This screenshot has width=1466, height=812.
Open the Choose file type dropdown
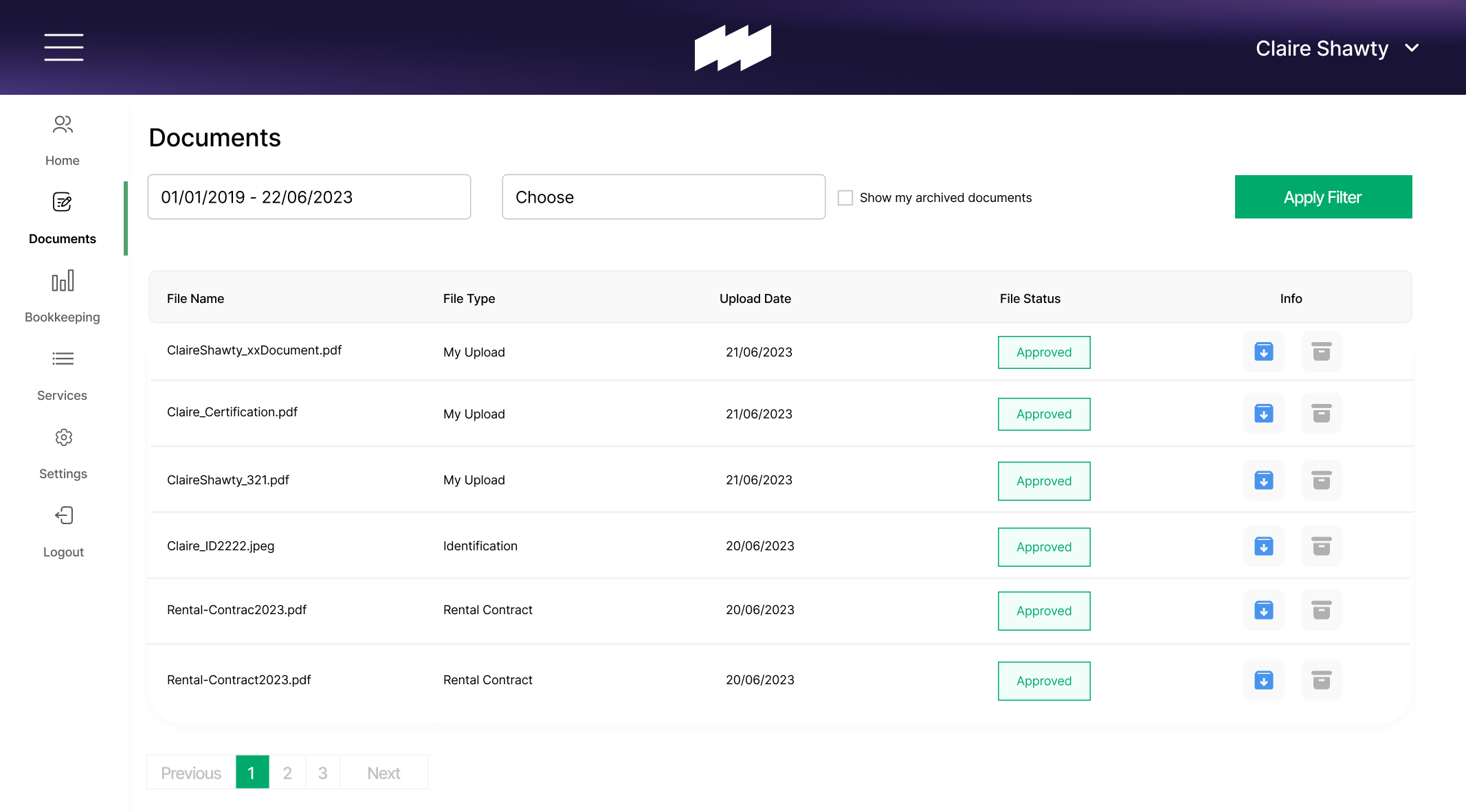point(663,197)
